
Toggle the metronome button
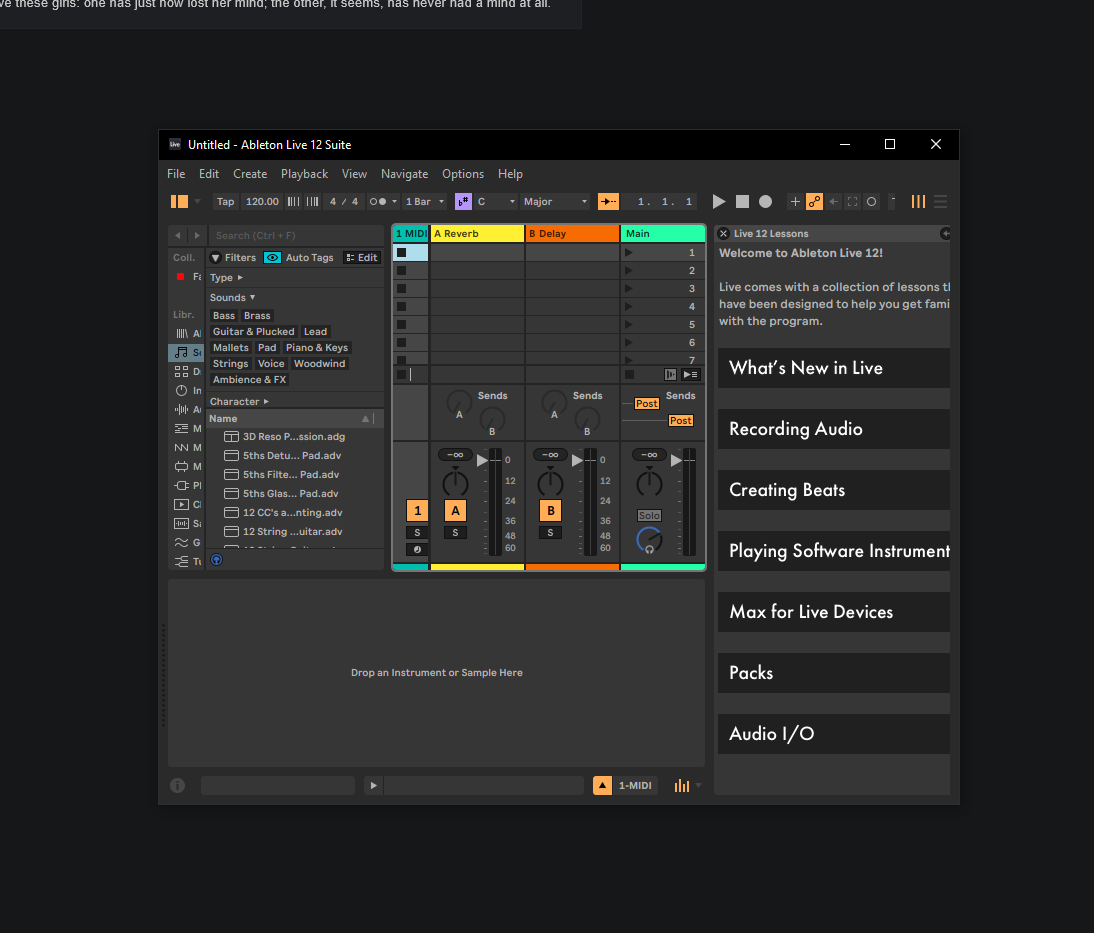point(378,202)
